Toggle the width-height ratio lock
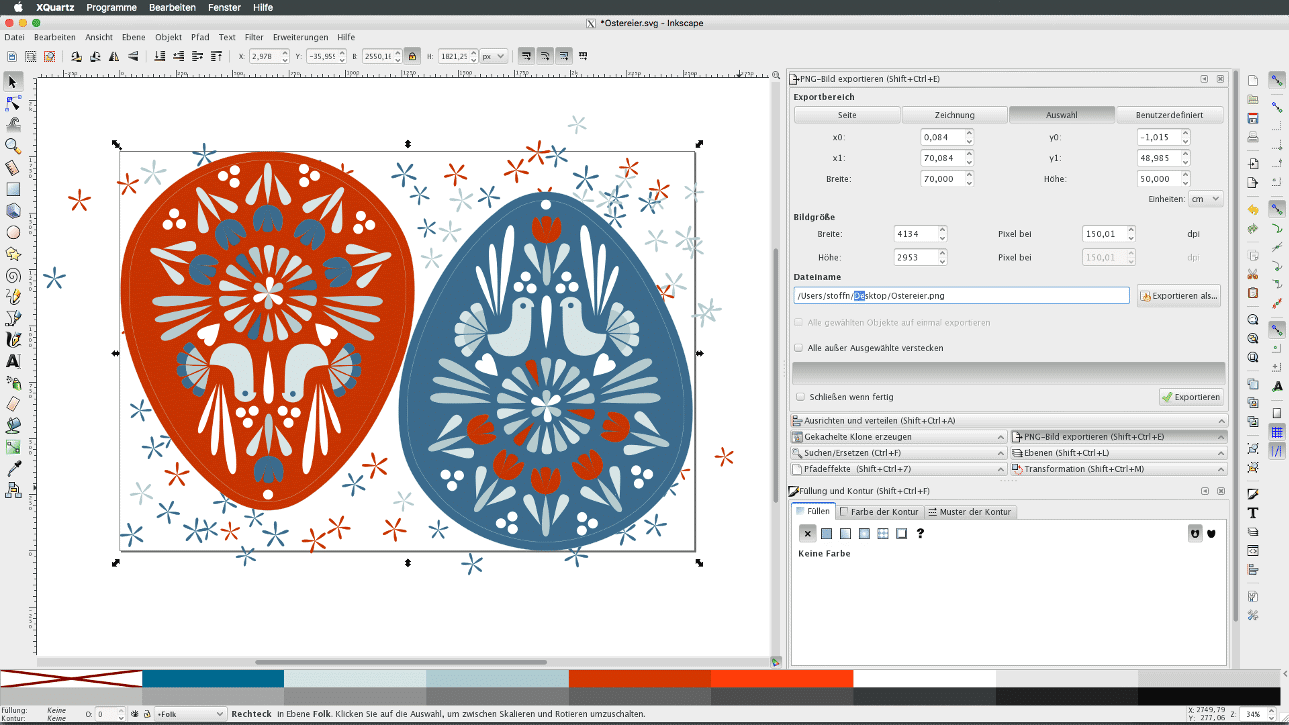Viewport: 1289px width, 725px height. coord(412,56)
